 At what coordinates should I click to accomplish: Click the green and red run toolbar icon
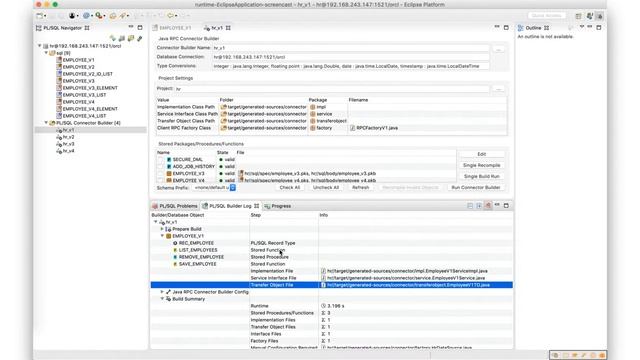tap(99, 16)
